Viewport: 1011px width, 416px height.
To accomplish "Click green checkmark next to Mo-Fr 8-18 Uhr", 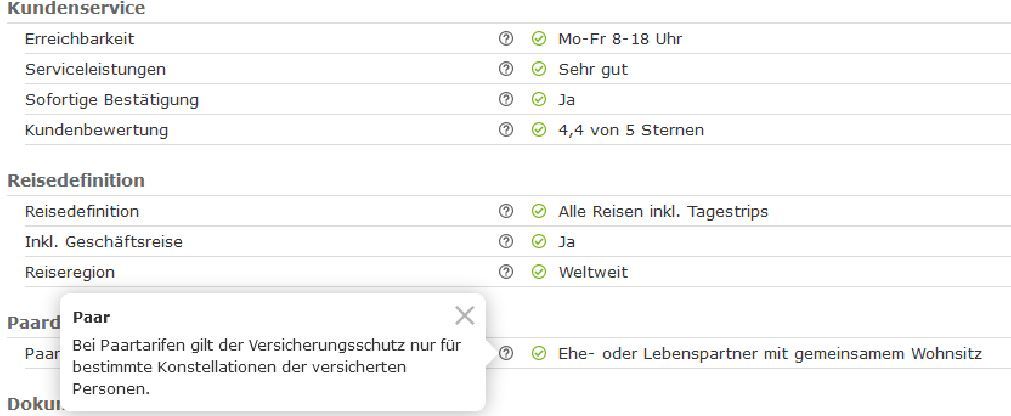I will (x=539, y=39).
